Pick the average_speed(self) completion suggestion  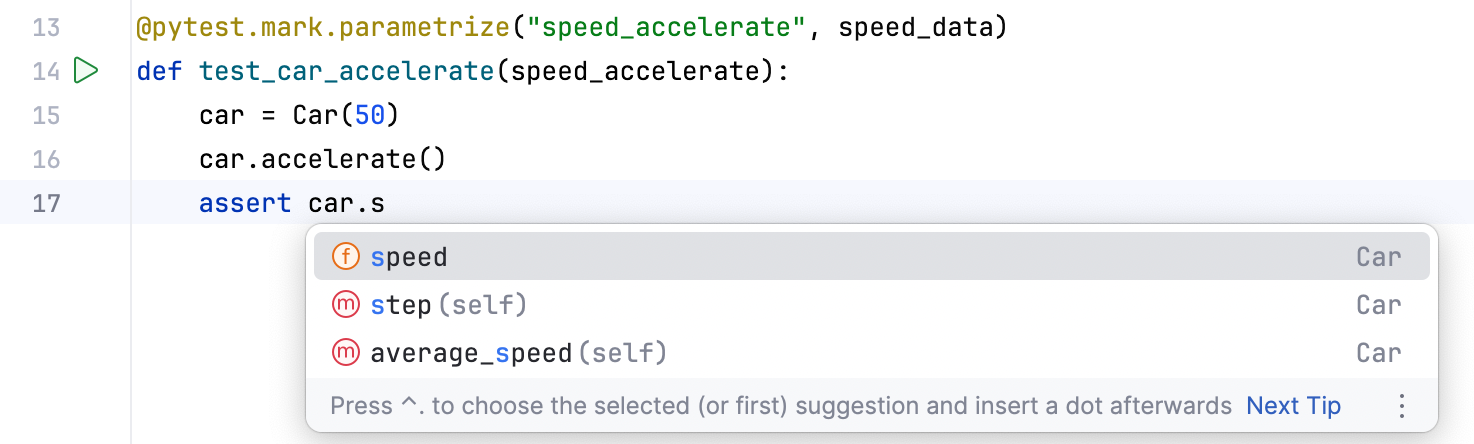coord(518,352)
